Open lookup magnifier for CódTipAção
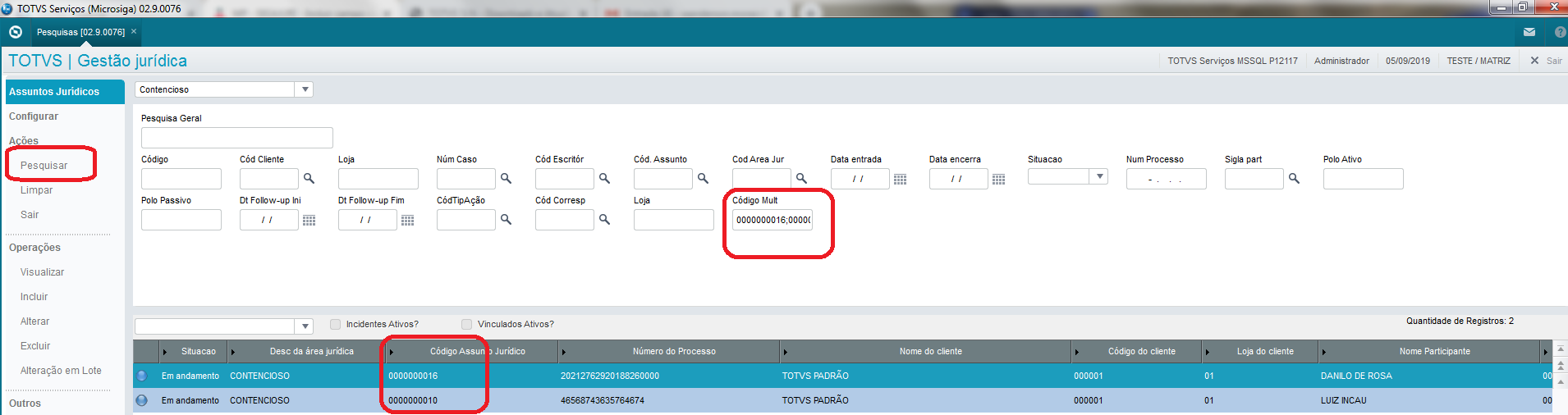 pos(506,219)
